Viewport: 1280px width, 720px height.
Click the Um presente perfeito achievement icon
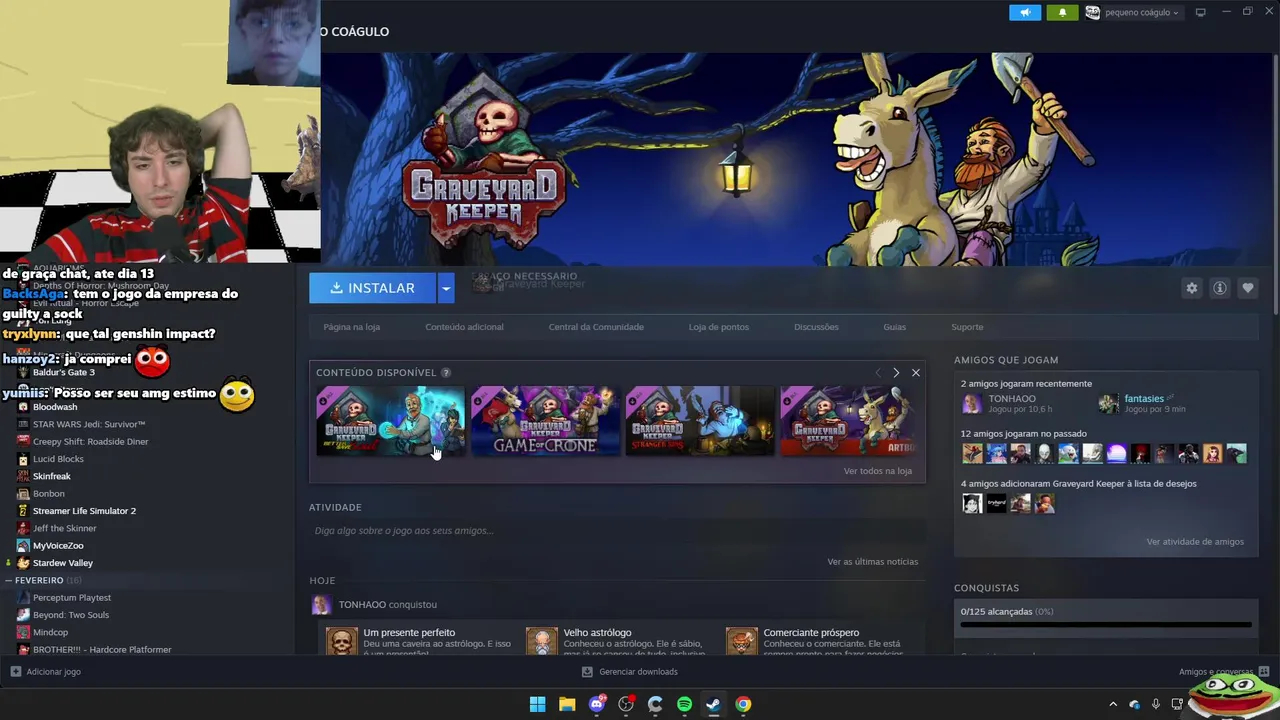[342, 642]
